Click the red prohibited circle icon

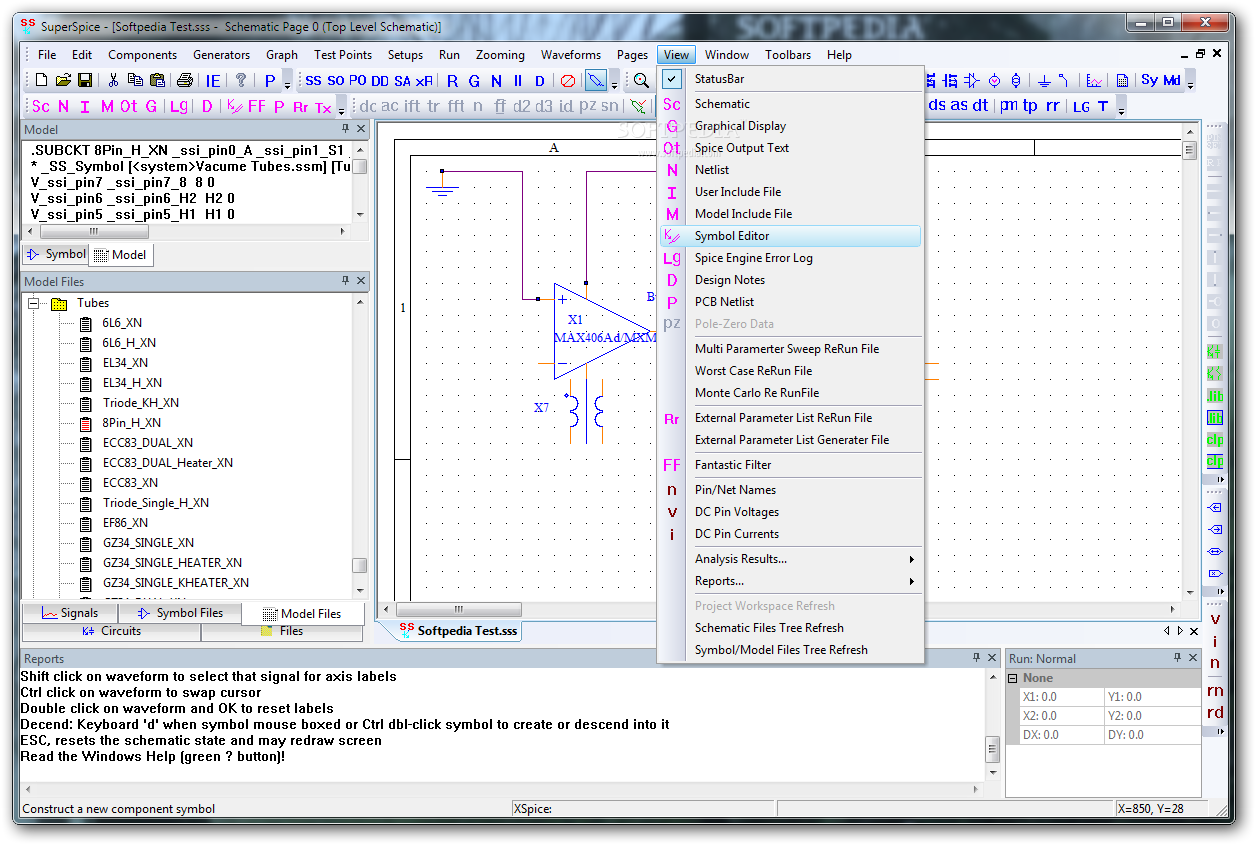(x=567, y=81)
